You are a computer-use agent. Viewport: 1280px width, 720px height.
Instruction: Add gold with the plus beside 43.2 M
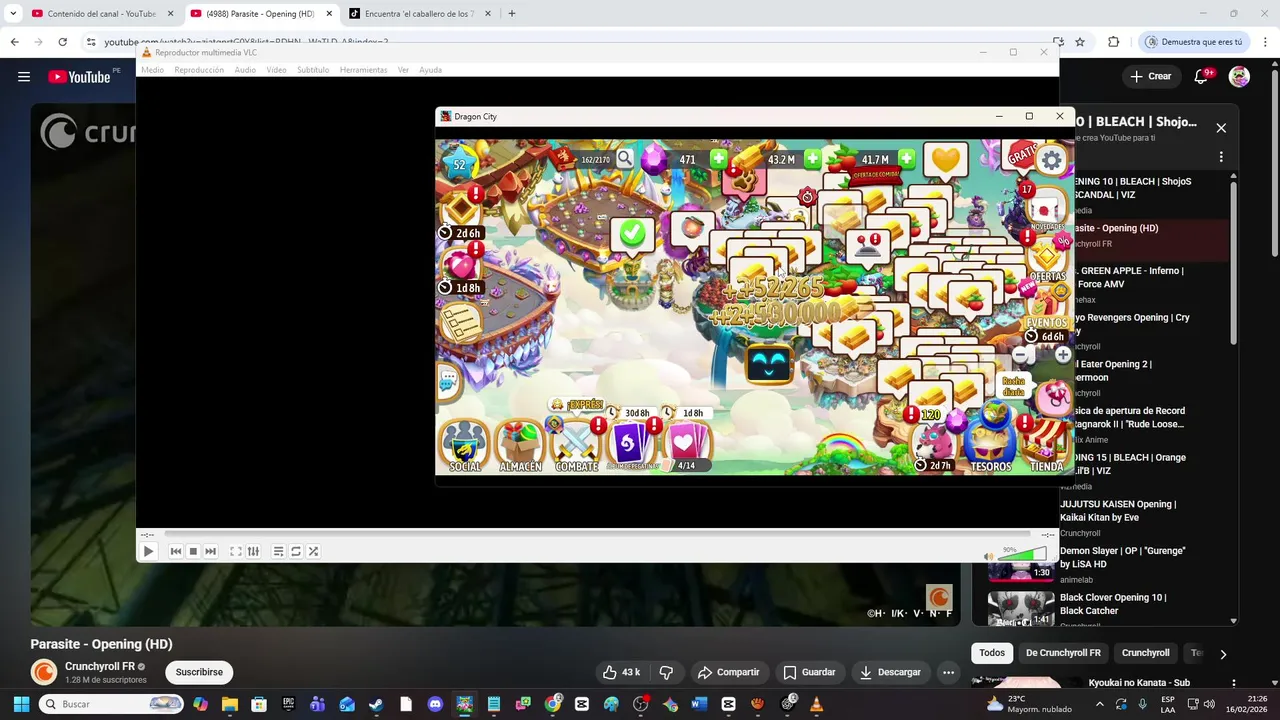click(813, 159)
